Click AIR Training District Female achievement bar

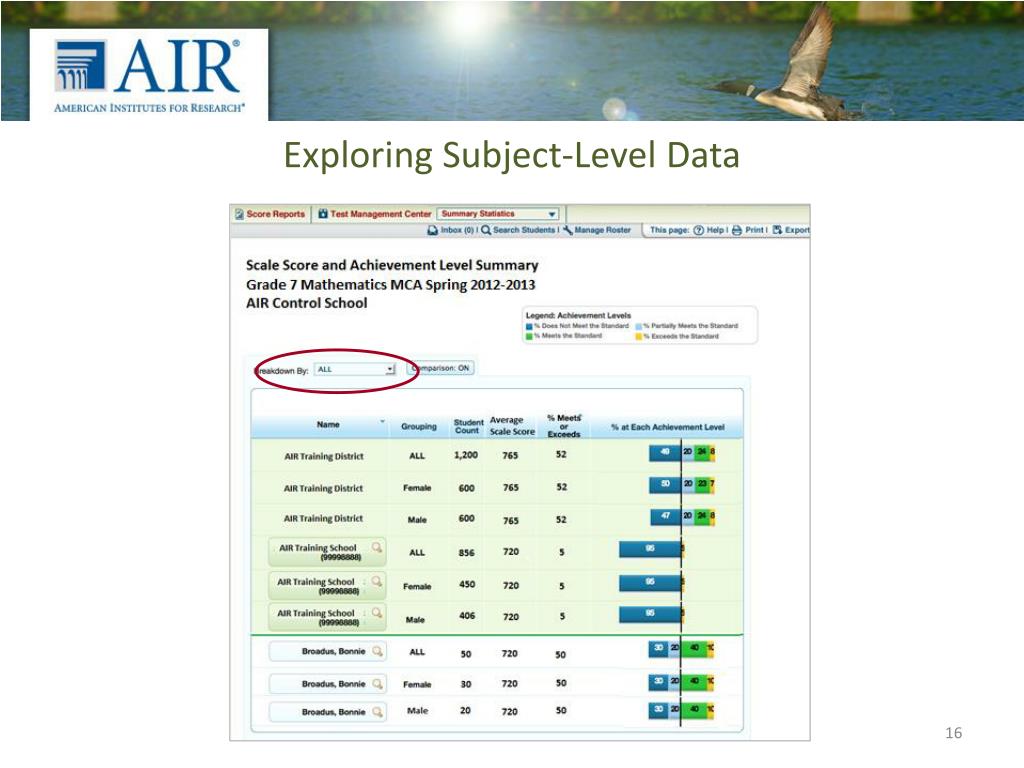click(x=682, y=485)
